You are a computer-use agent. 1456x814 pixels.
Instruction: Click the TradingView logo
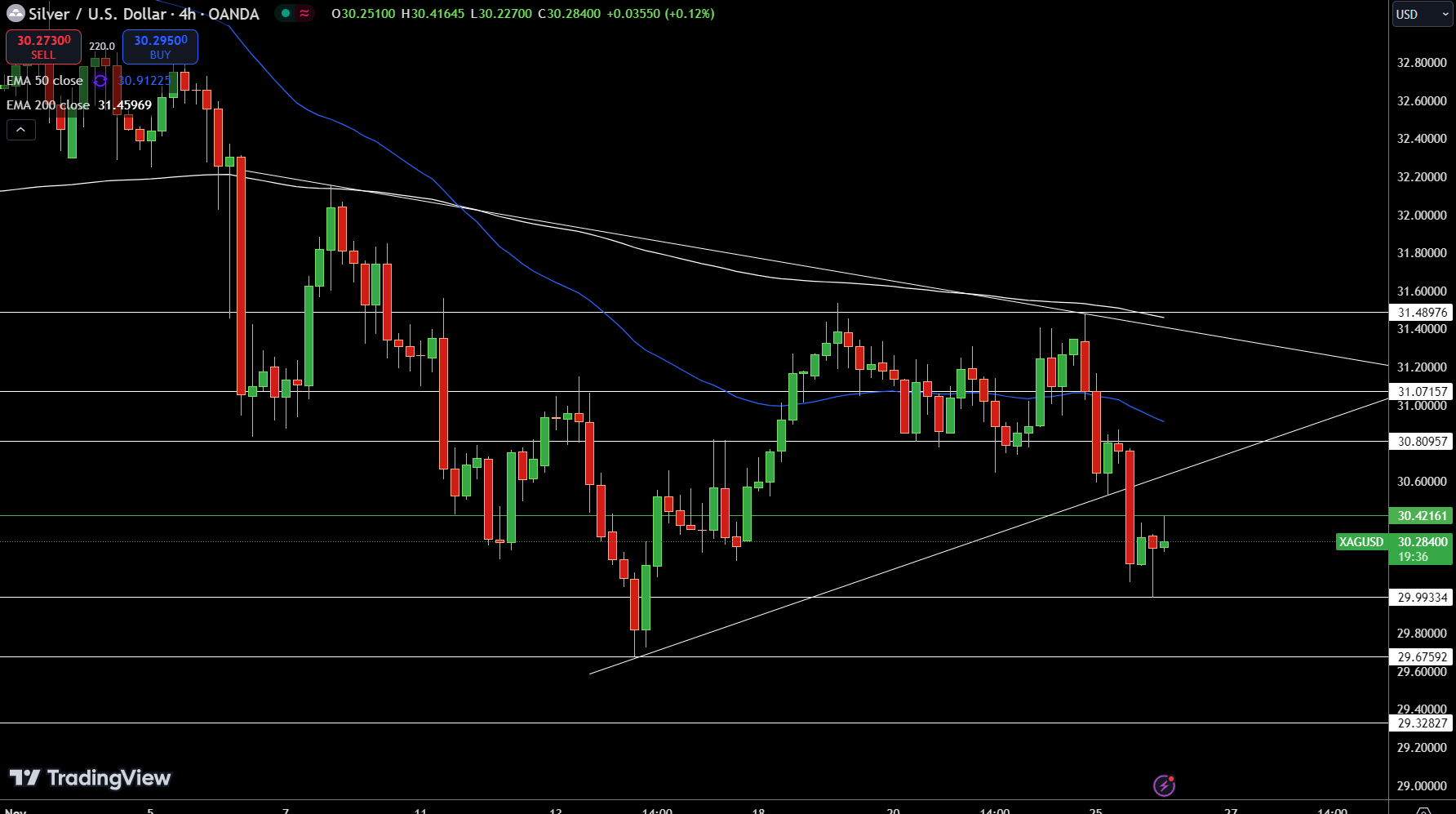pos(90,778)
